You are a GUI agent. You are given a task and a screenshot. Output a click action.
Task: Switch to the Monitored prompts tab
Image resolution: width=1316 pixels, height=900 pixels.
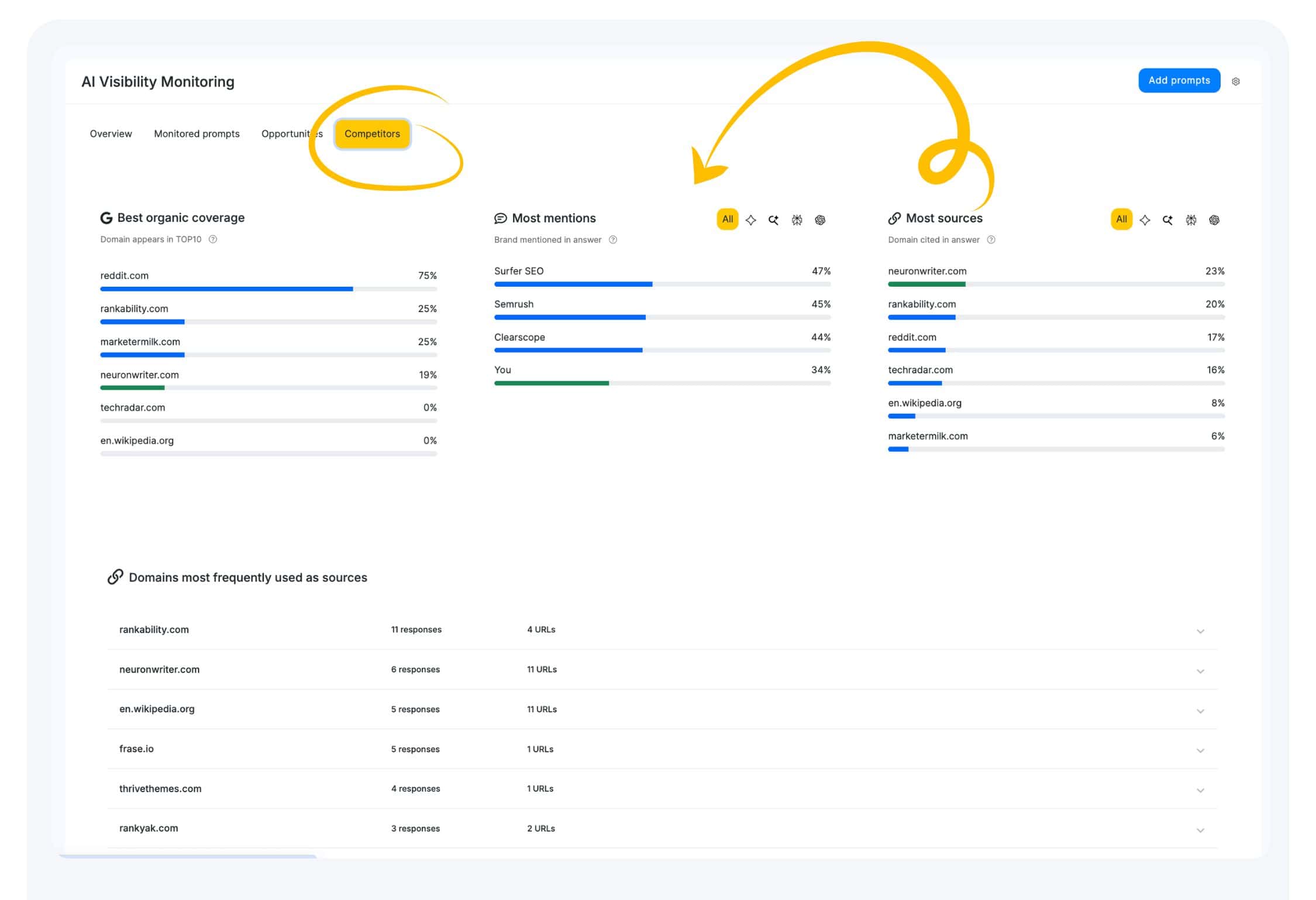[197, 133]
